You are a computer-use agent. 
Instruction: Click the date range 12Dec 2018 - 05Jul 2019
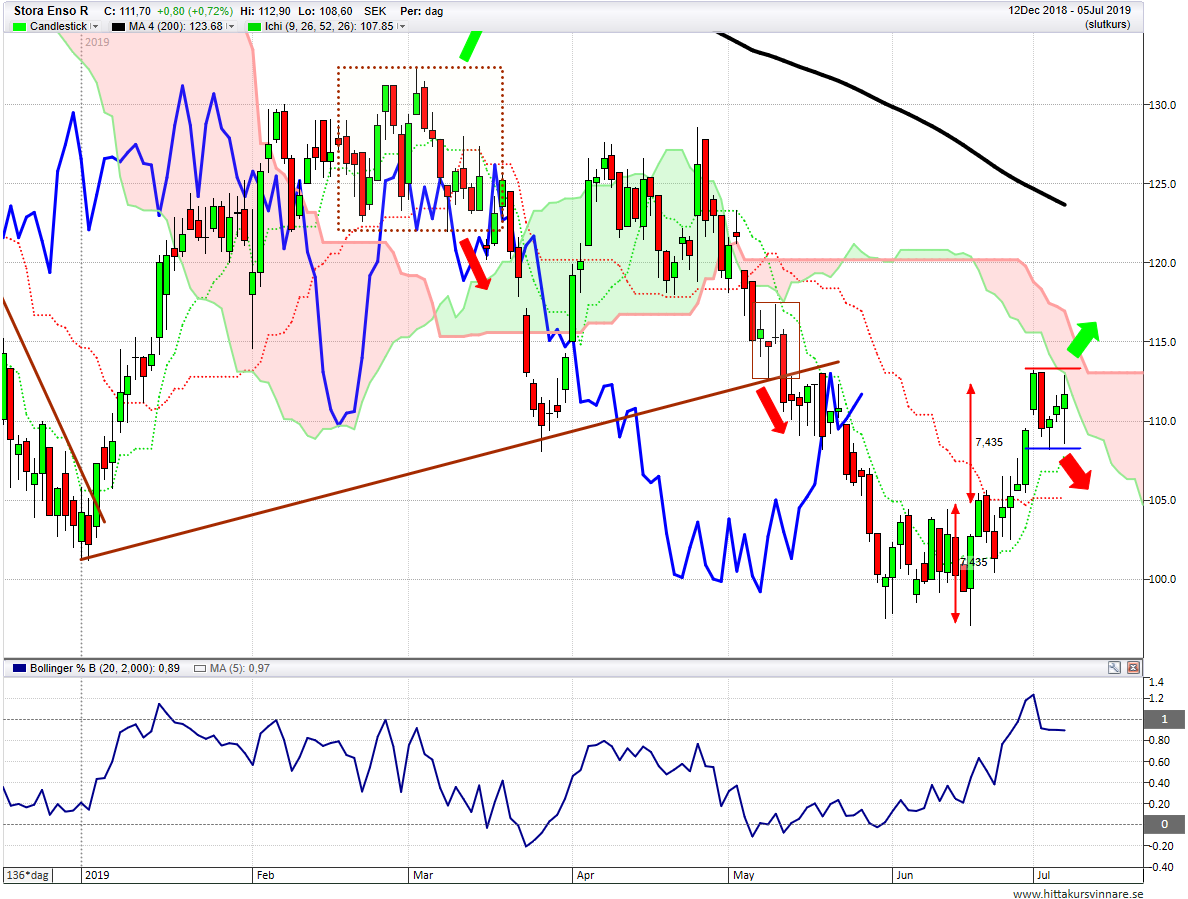(1070, 11)
